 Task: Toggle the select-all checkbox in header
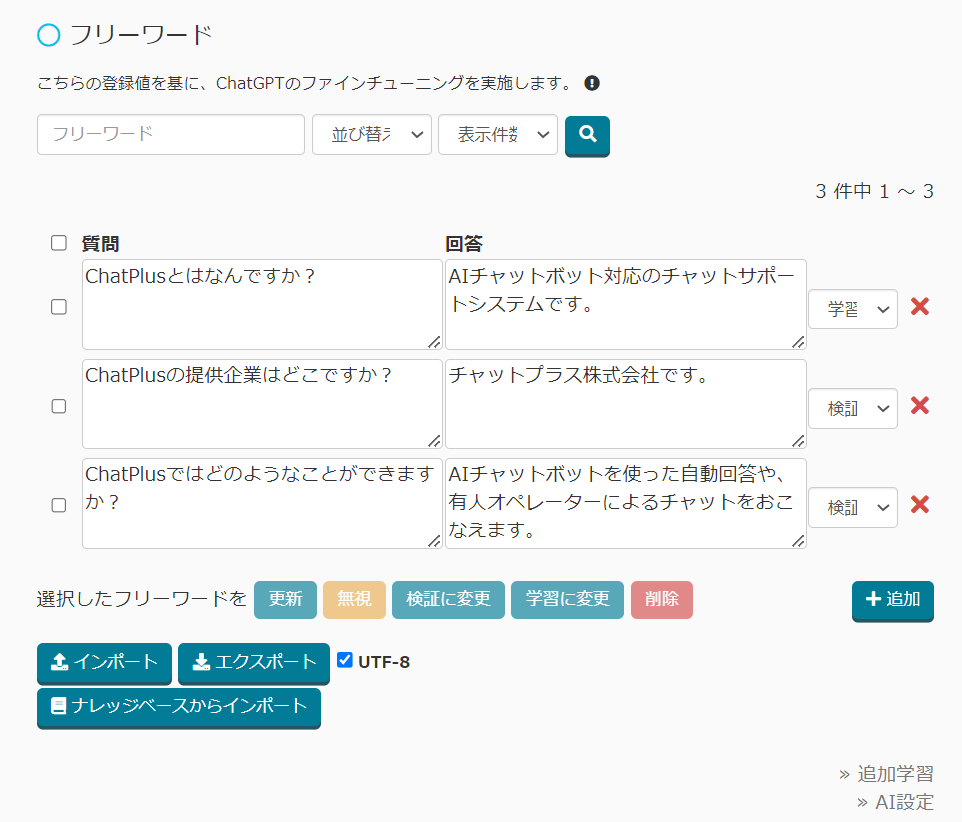coord(59,243)
